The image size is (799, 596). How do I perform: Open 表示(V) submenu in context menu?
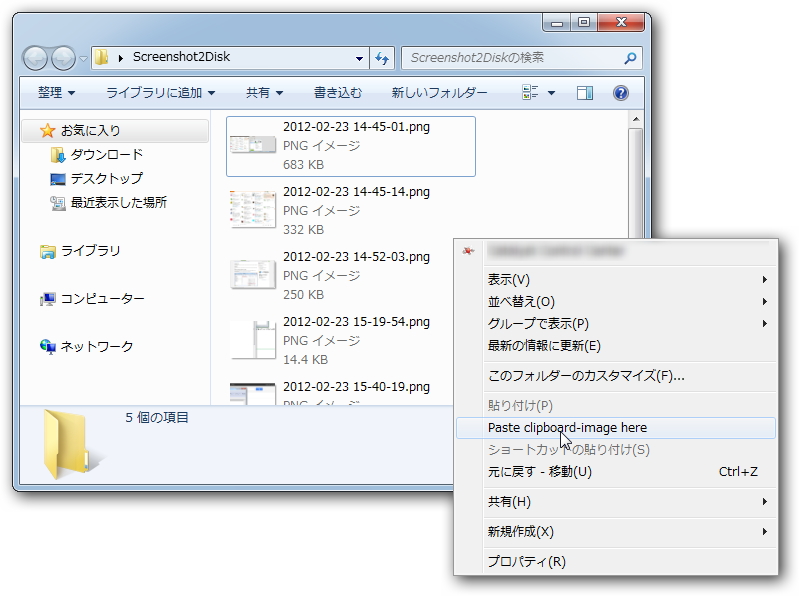click(x=616, y=280)
